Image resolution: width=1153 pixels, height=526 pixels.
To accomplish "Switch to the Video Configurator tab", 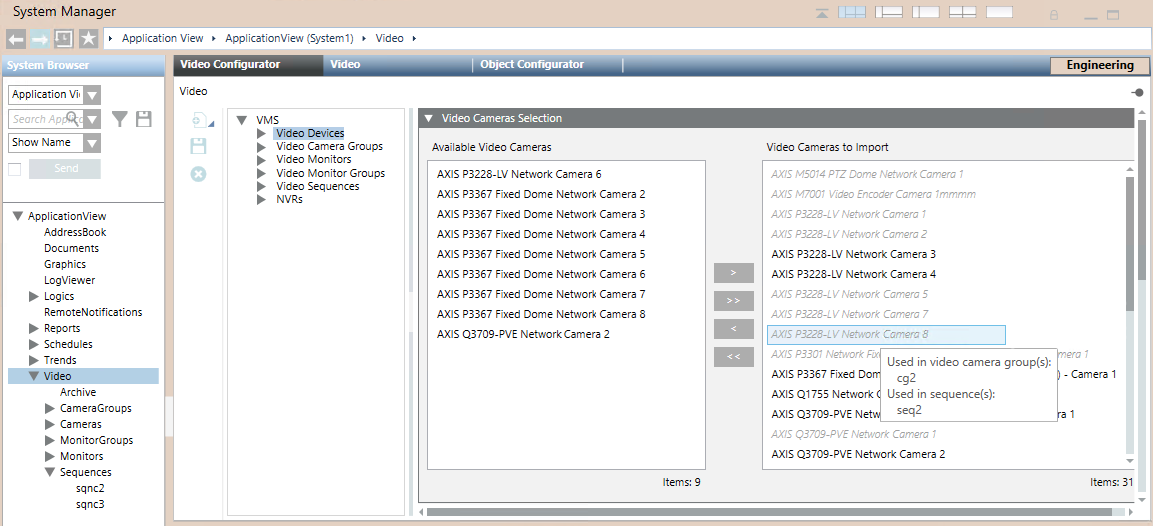I will [x=248, y=65].
